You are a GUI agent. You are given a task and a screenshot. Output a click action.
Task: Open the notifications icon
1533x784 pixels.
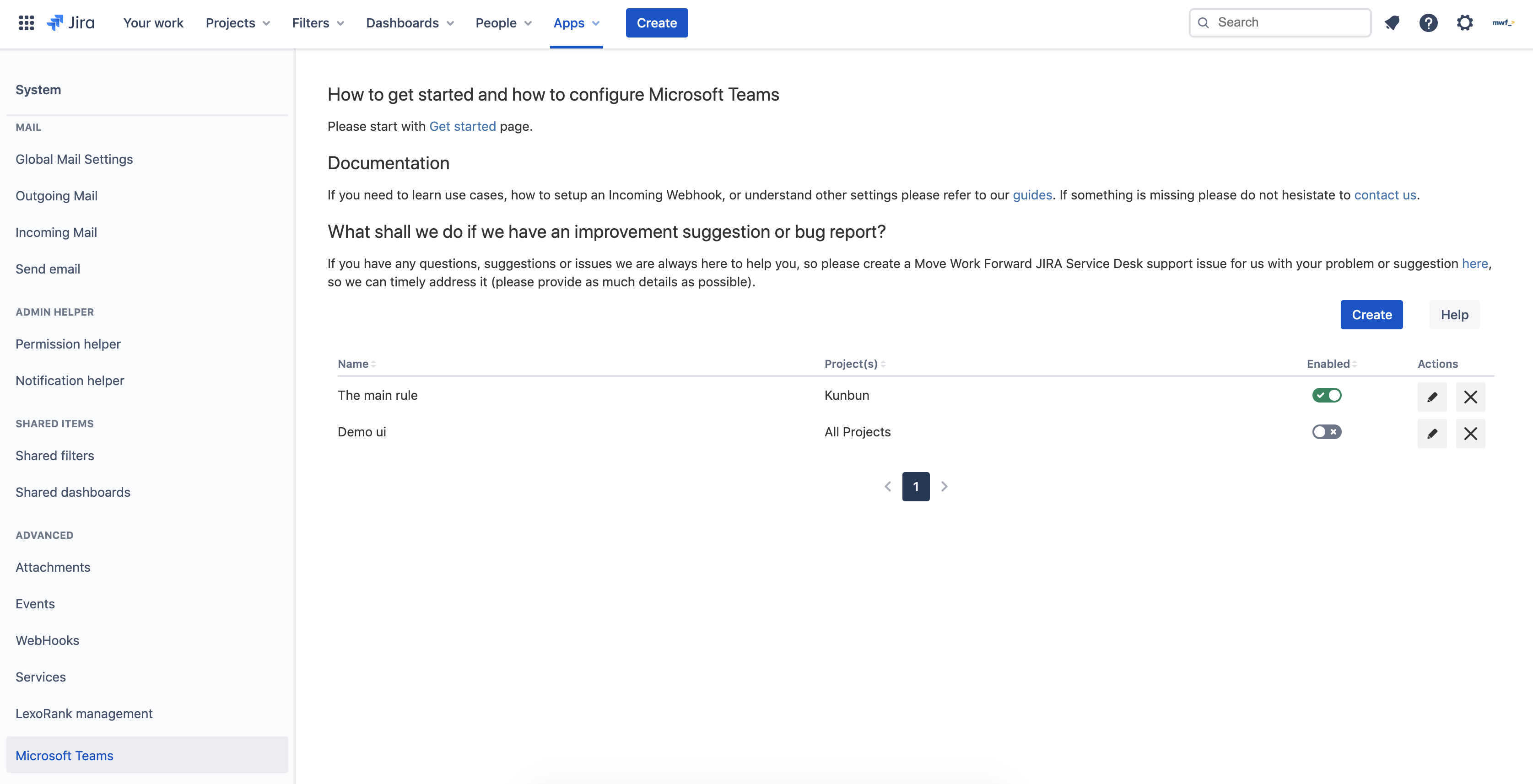point(1391,22)
